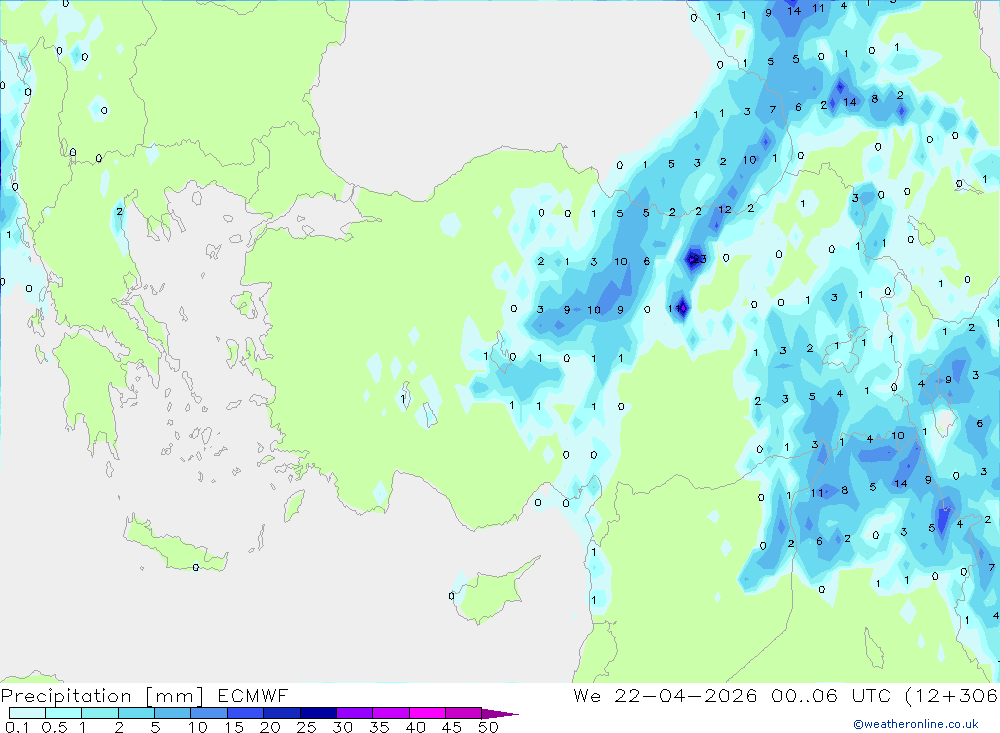The width and height of the screenshot is (1000, 733).
Task: Select the legend swatch between 45 and 50
Action: (x=463, y=713)
